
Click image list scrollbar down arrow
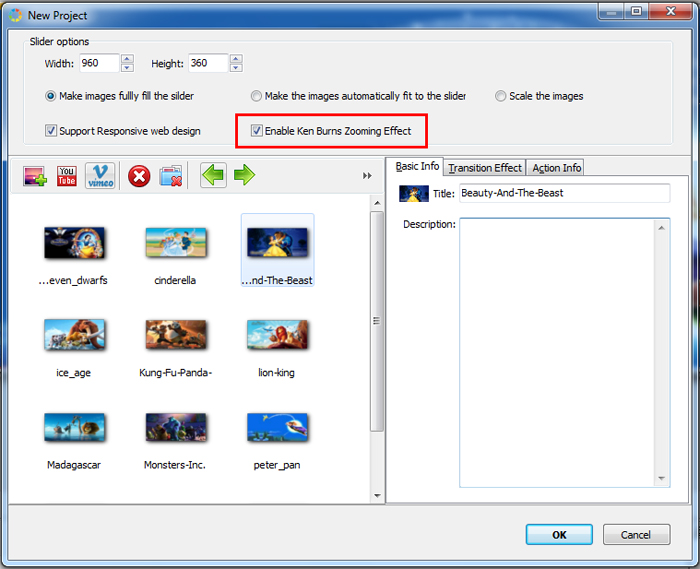[377, 495]
